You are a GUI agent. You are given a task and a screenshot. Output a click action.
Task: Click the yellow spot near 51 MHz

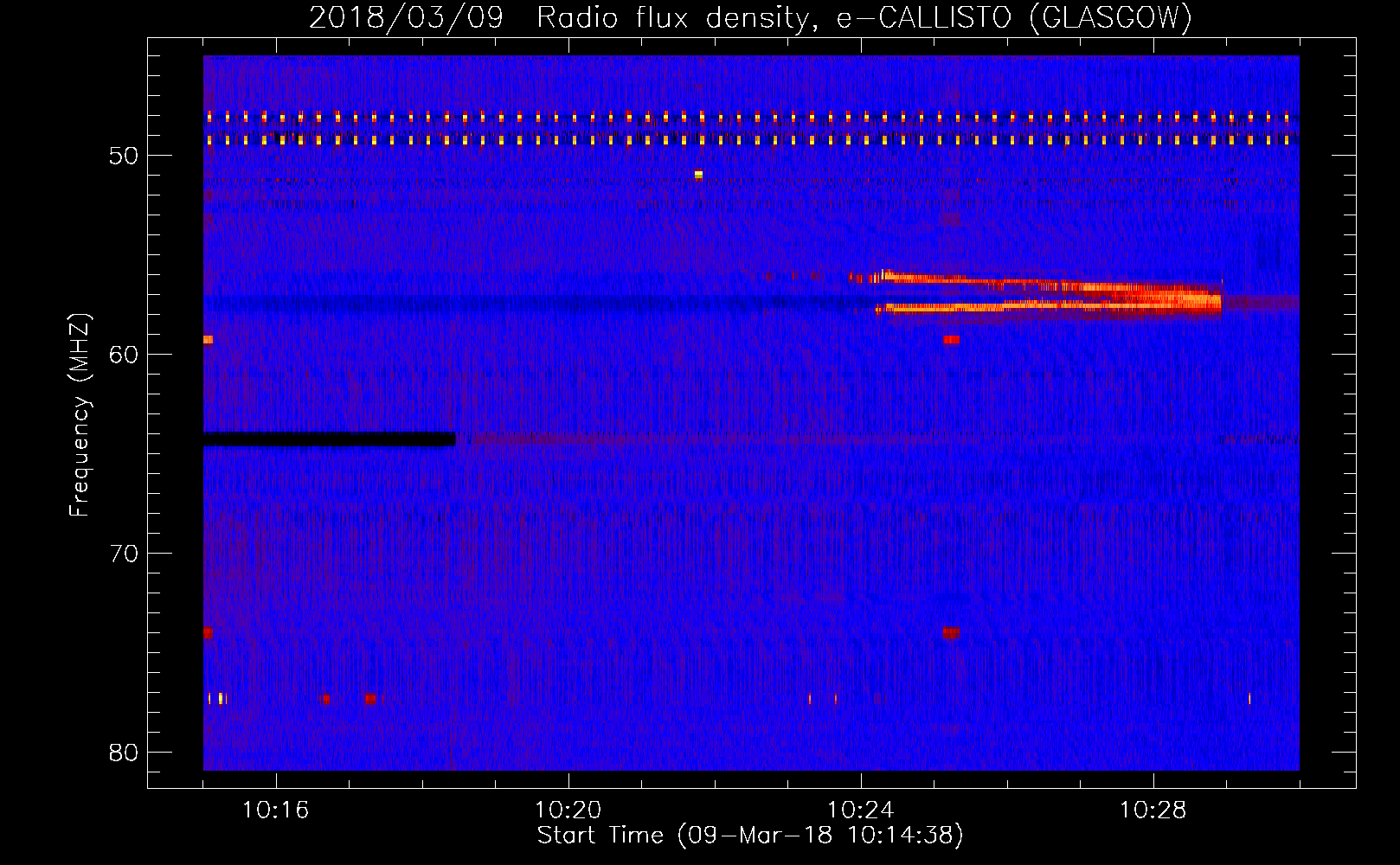[698, 175]
